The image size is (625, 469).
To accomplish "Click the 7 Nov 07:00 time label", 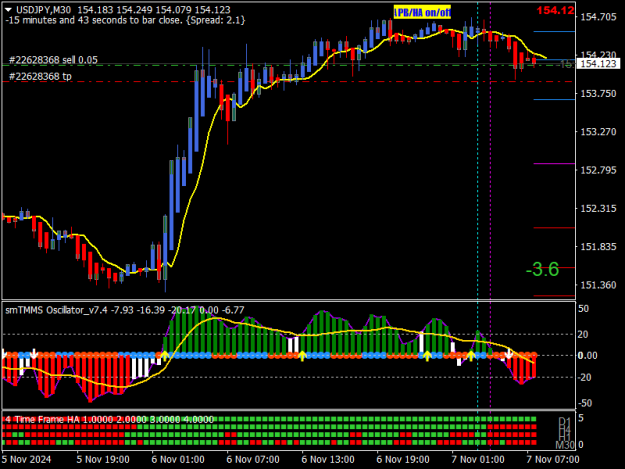I will (x=553, y=459).
